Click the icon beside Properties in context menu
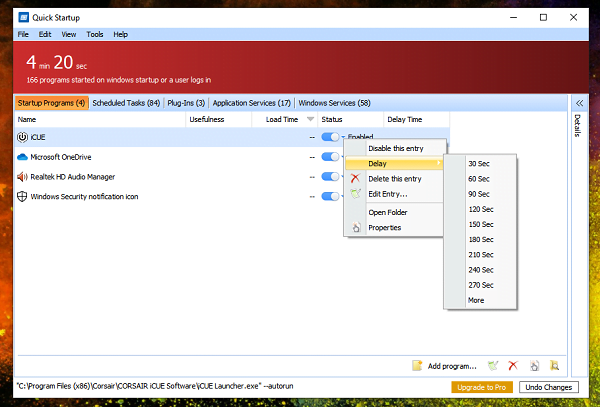The width and height of the screenshot is (600, 407). [356, 227]
